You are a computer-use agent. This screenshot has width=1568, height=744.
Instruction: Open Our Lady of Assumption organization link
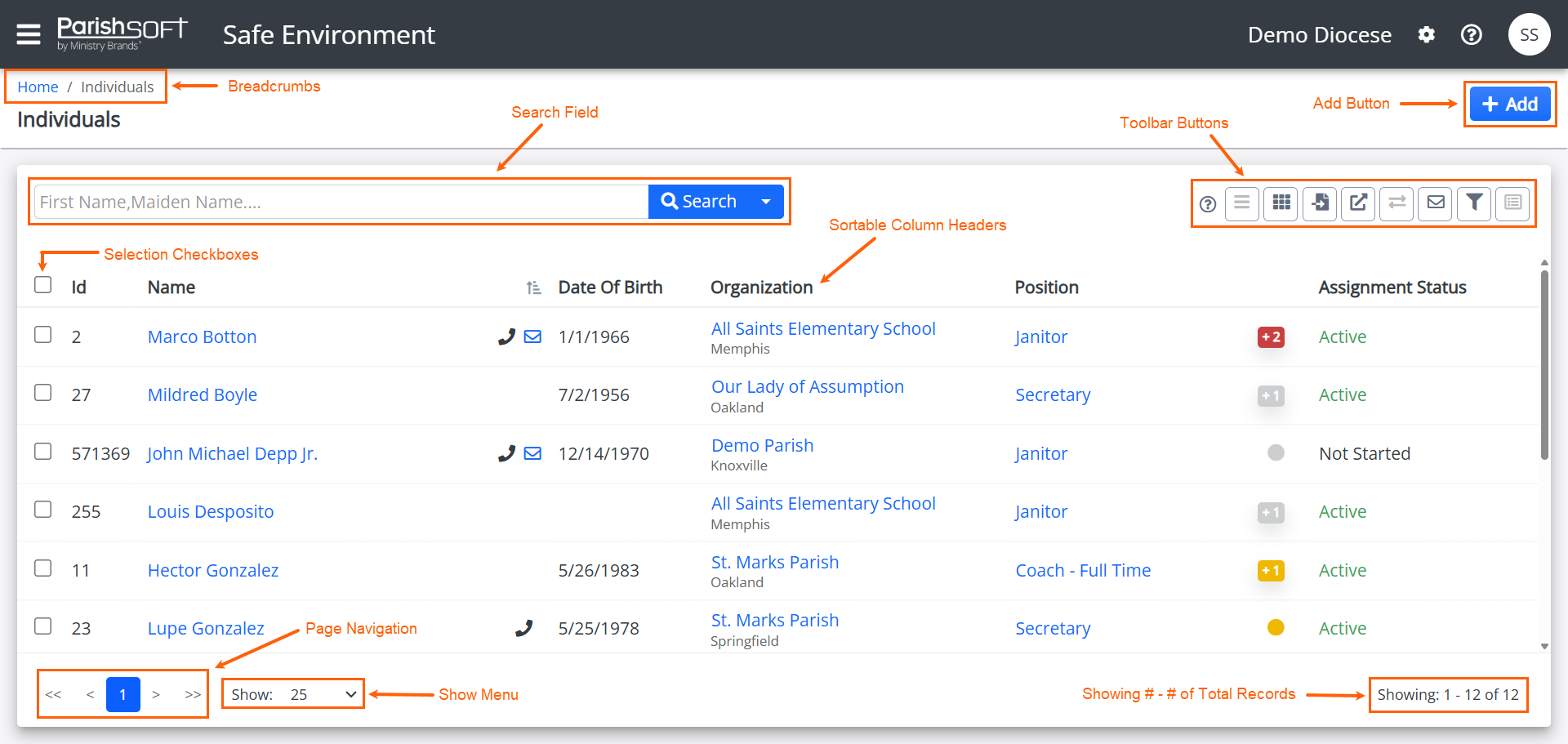[x=808, y=386]
